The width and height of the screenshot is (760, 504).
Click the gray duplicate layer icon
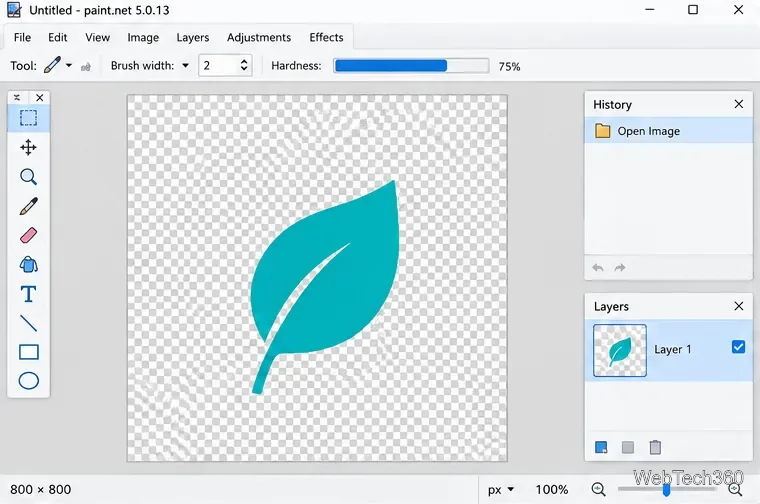click(x=628, y=447)
